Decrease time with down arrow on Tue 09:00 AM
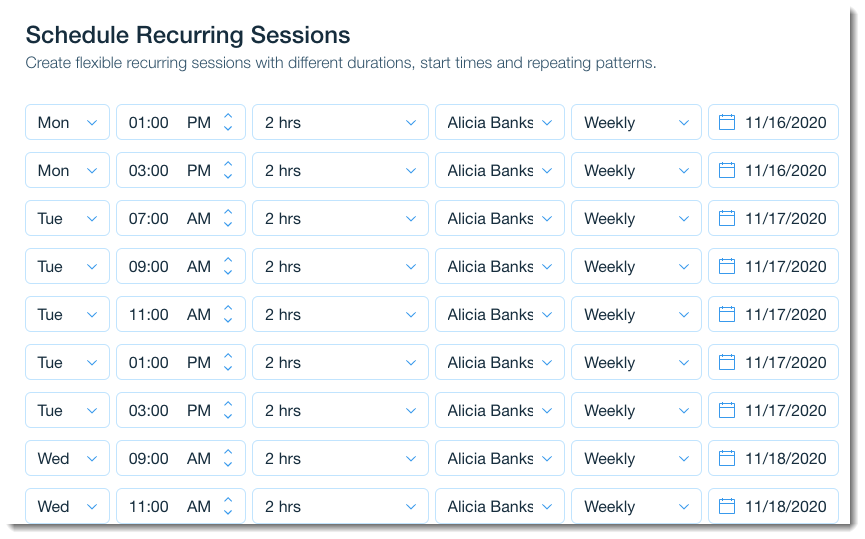The height and width of the screenshot is (539, 865). [228, 273]
